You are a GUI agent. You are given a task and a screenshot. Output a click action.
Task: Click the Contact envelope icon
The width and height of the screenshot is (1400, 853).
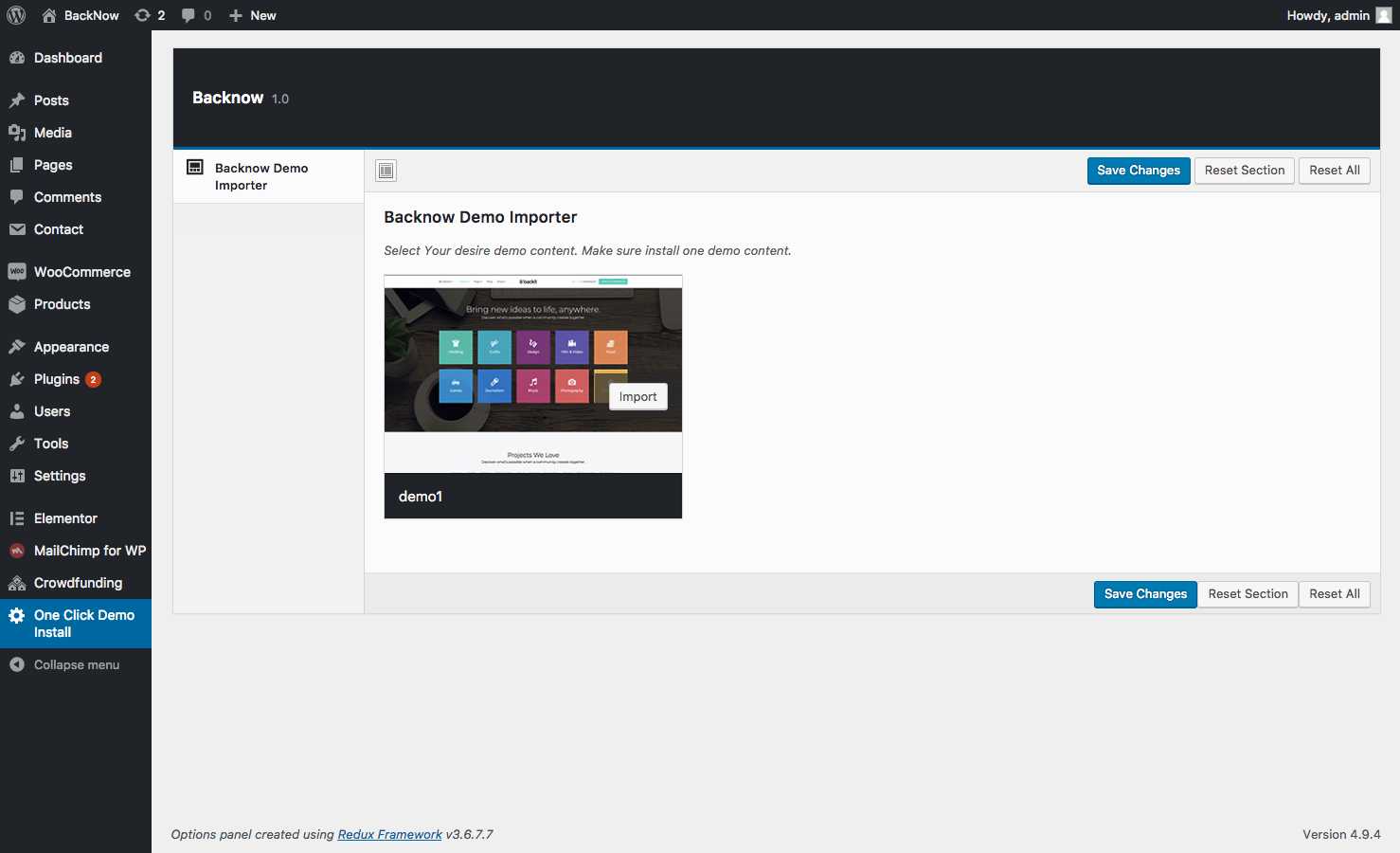click(17, 229)
